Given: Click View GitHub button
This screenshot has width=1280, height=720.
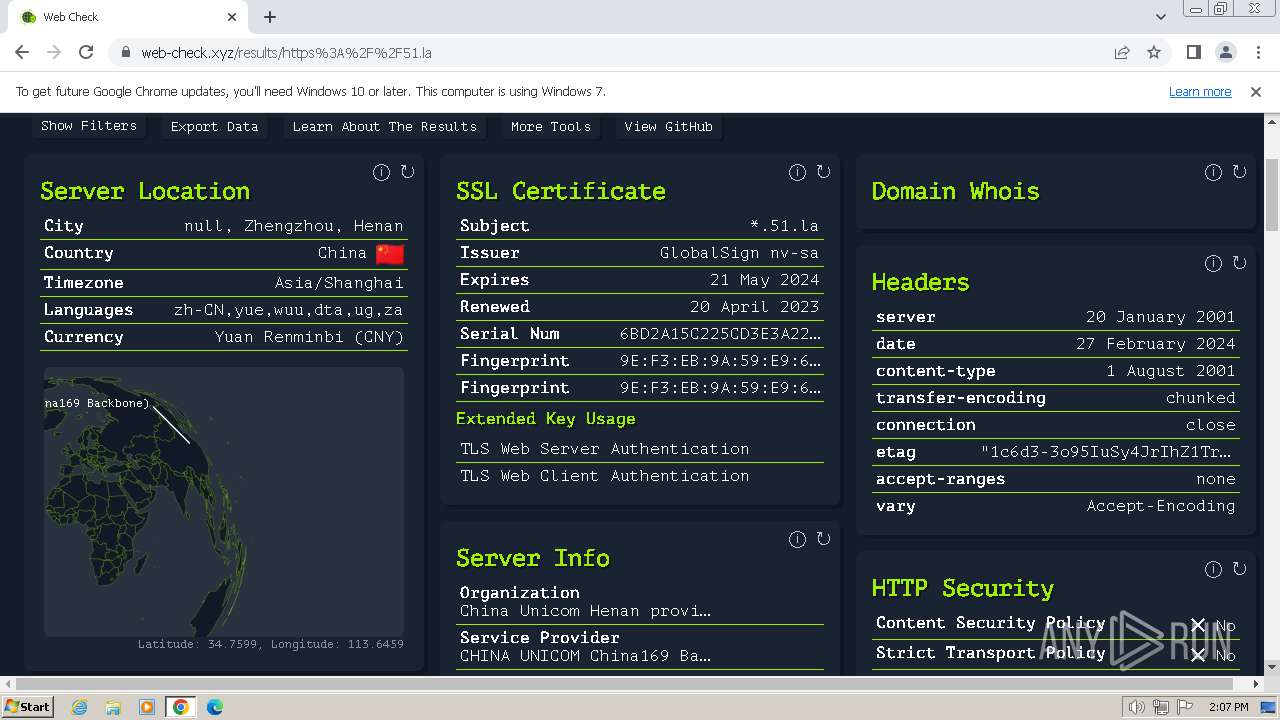Looking at the screenshot, I should click(668, 126).
